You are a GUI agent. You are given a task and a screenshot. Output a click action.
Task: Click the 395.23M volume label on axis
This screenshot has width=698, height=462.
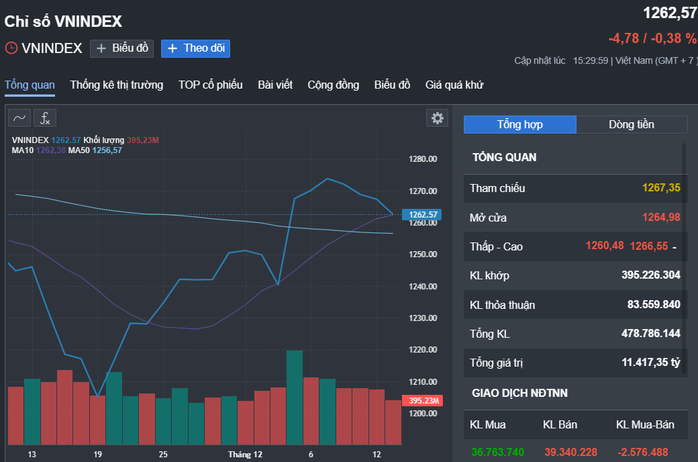422,401
